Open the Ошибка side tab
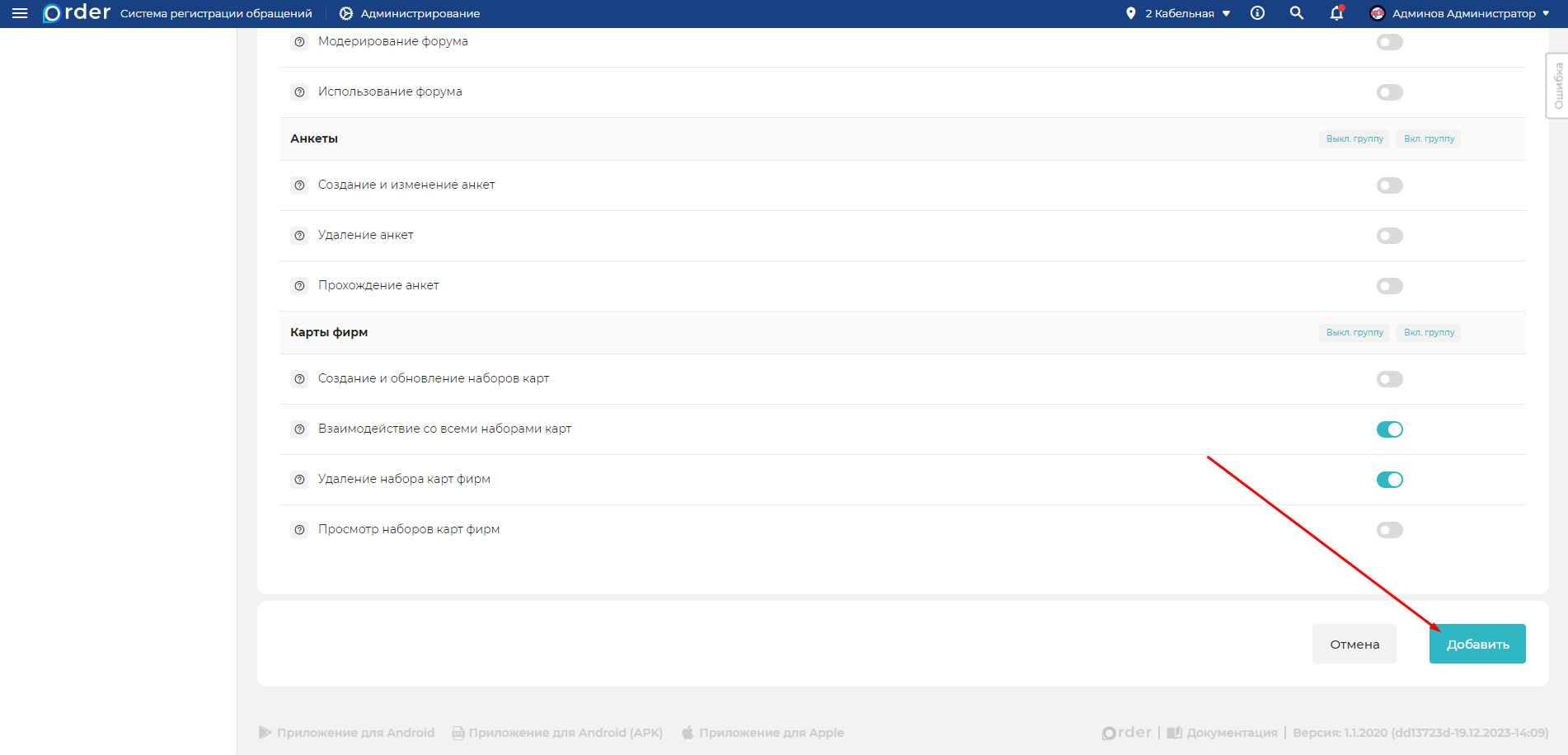1568x755 pixels. pyautogui.click(x=1557, y=86)
